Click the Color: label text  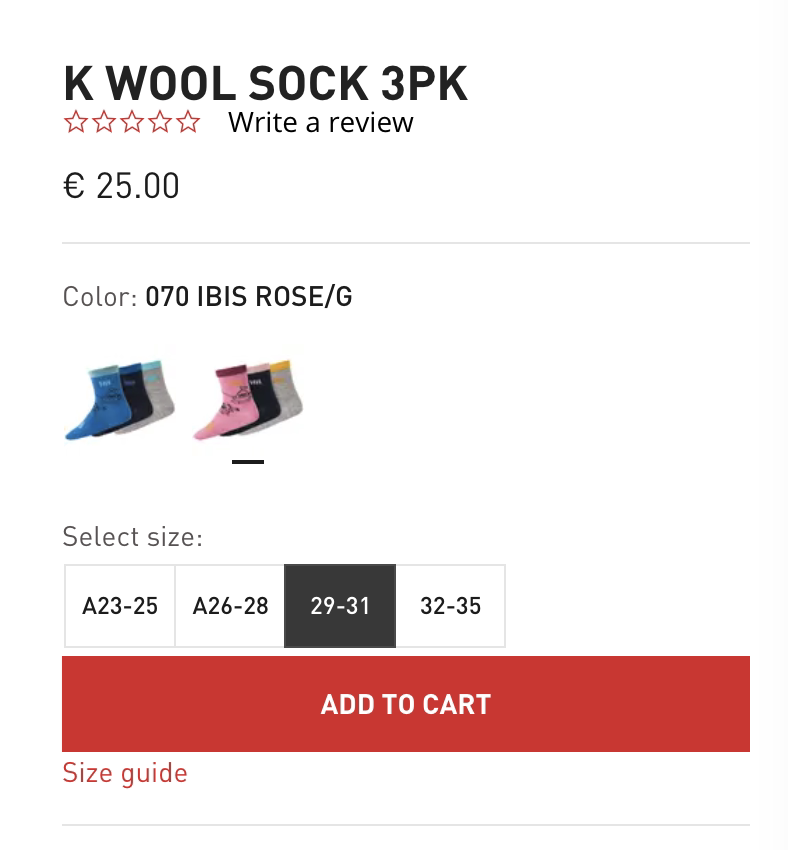[99, 297]
